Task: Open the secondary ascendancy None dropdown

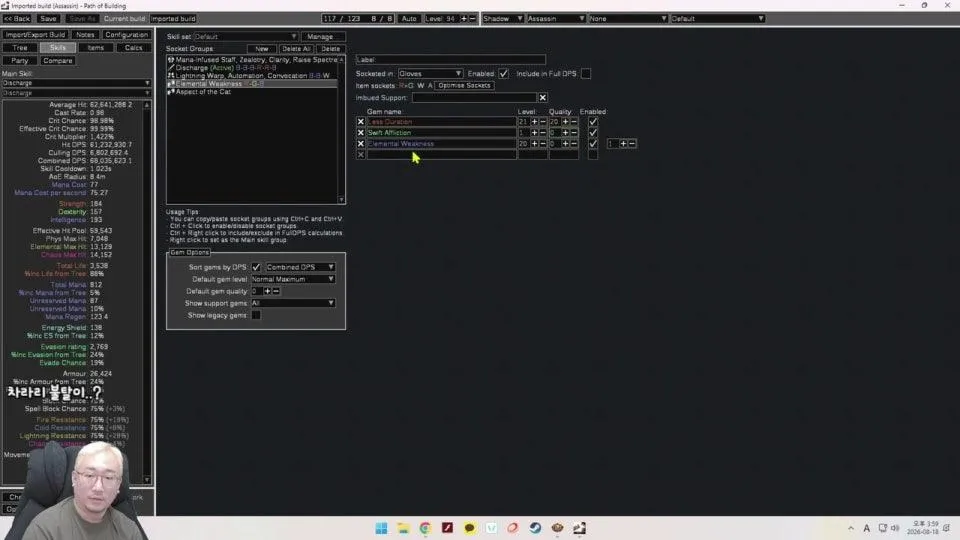Action: pyautogui.click(x=628, y=18)
